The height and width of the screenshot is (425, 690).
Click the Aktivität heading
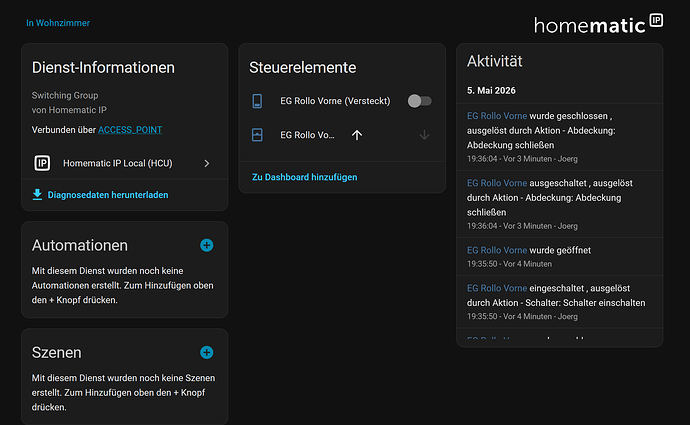pyautogui.click(x=495, y=61)
